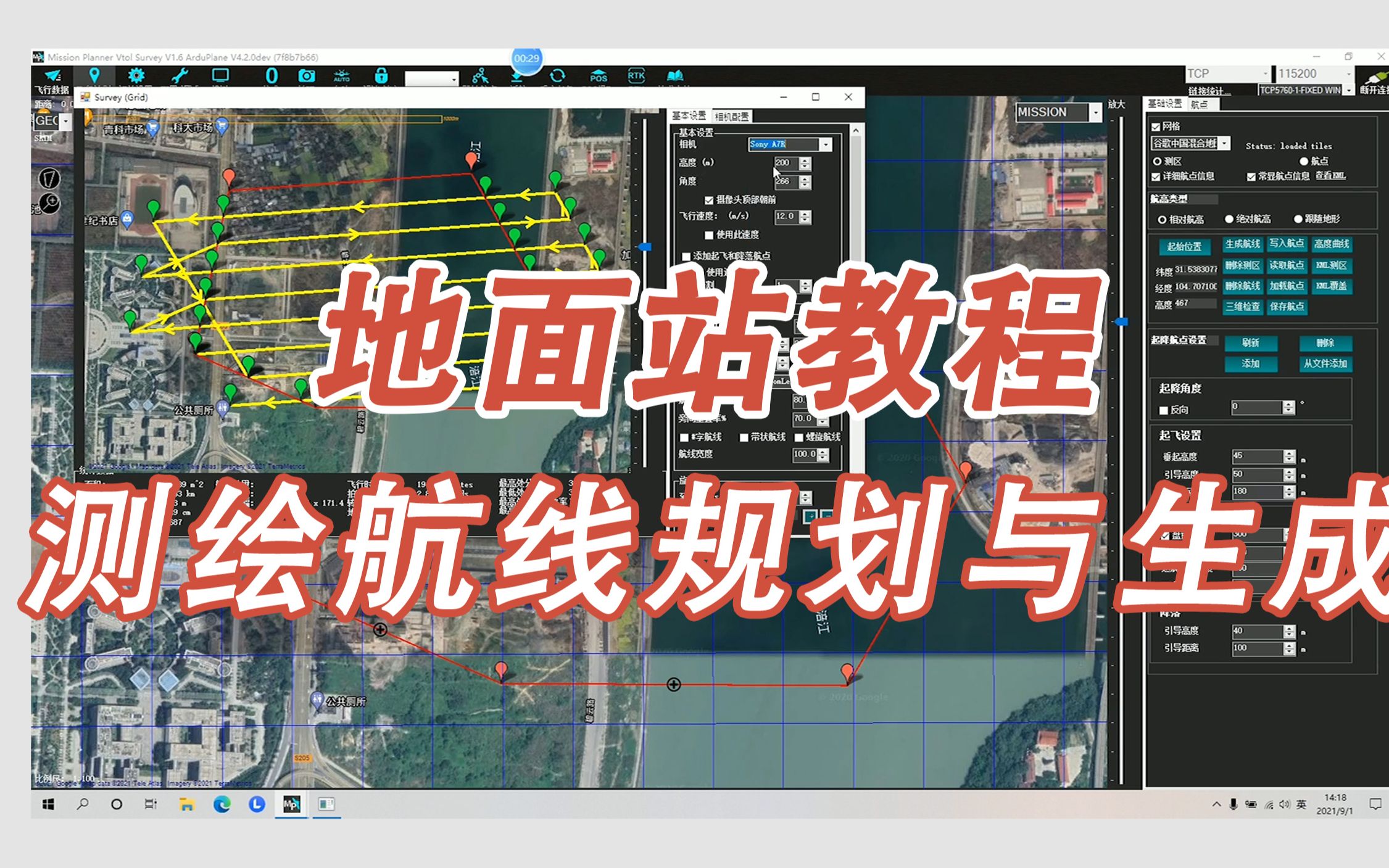Image resolution: width=1389 pixels, height=868 pixels.
Task: Open the camera Sony A7R dropdown
Action: point(826,145)
